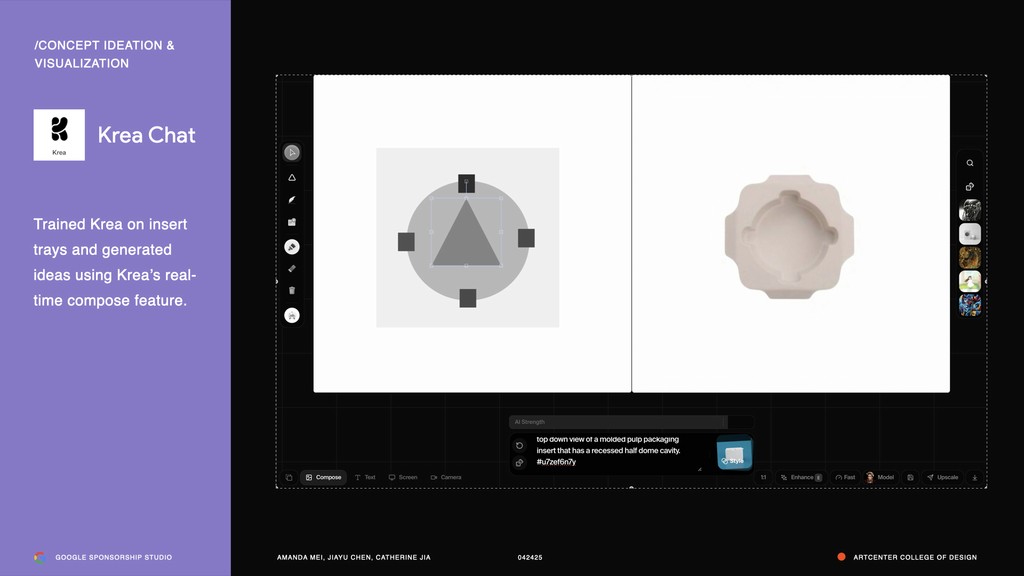Click the Upscale button
Image resolution: width=1024 pixels, height=576 pixels.
pos(942,477)
